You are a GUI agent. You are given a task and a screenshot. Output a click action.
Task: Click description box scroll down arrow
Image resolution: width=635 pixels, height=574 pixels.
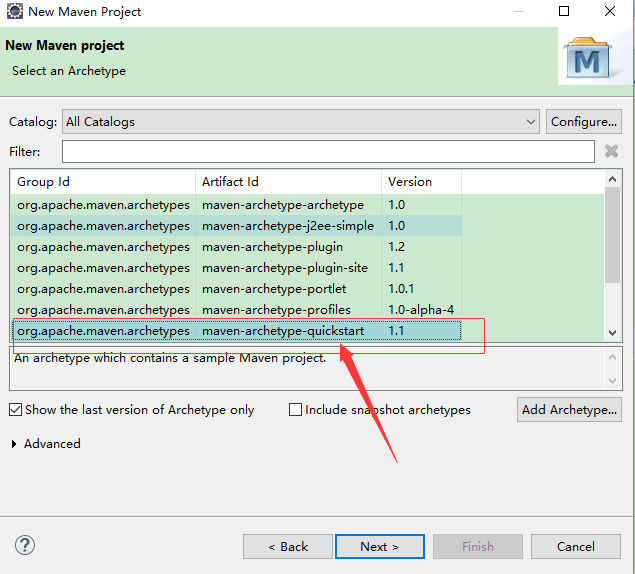click(x=612, y=381)
